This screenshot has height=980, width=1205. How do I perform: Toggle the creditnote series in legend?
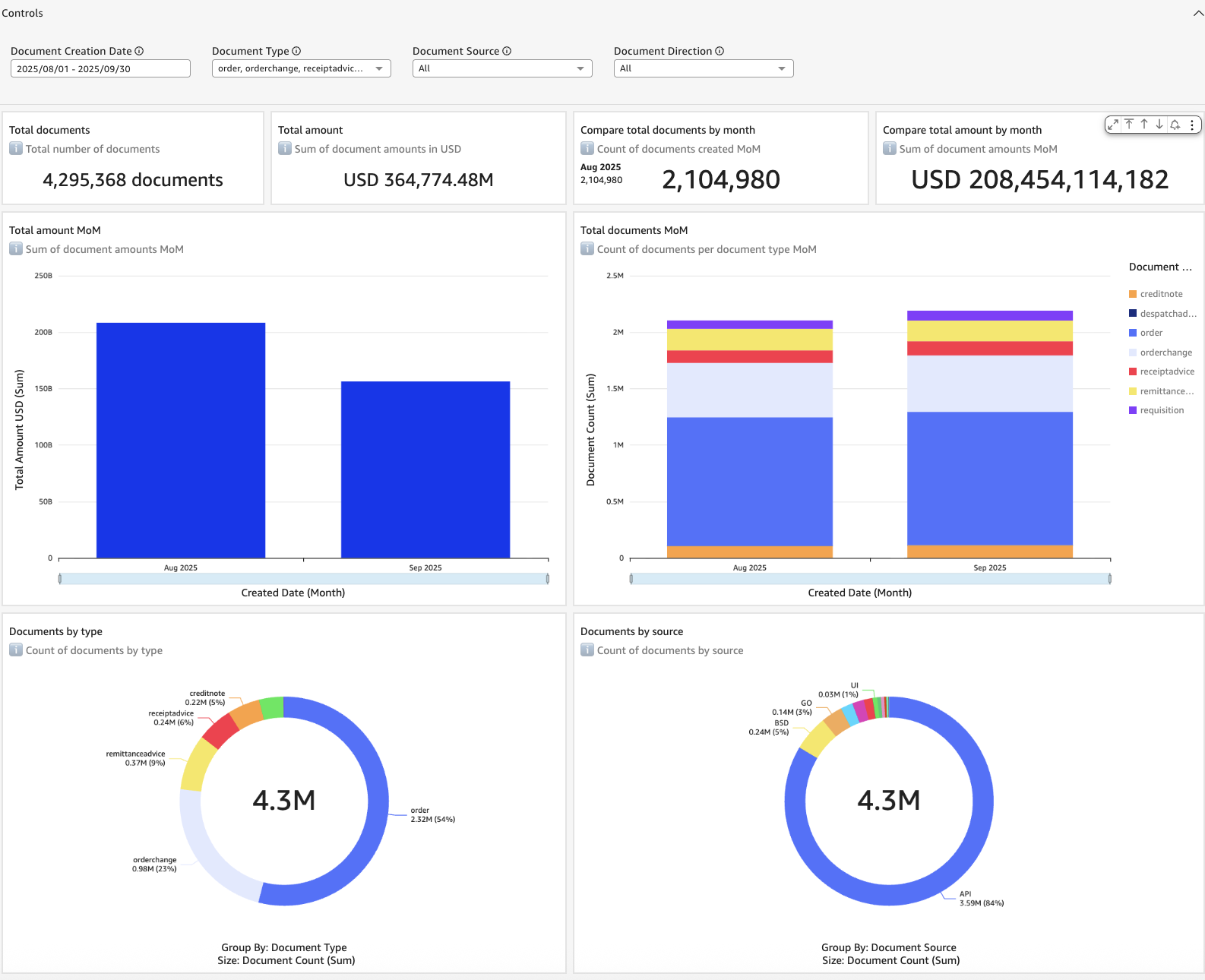[x=1161, y=294]
